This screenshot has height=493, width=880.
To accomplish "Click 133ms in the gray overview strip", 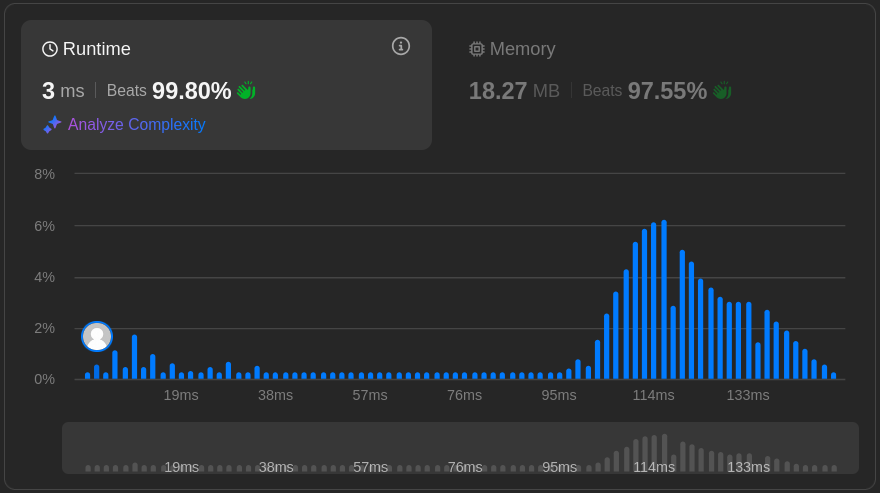I will coord(749,467).
